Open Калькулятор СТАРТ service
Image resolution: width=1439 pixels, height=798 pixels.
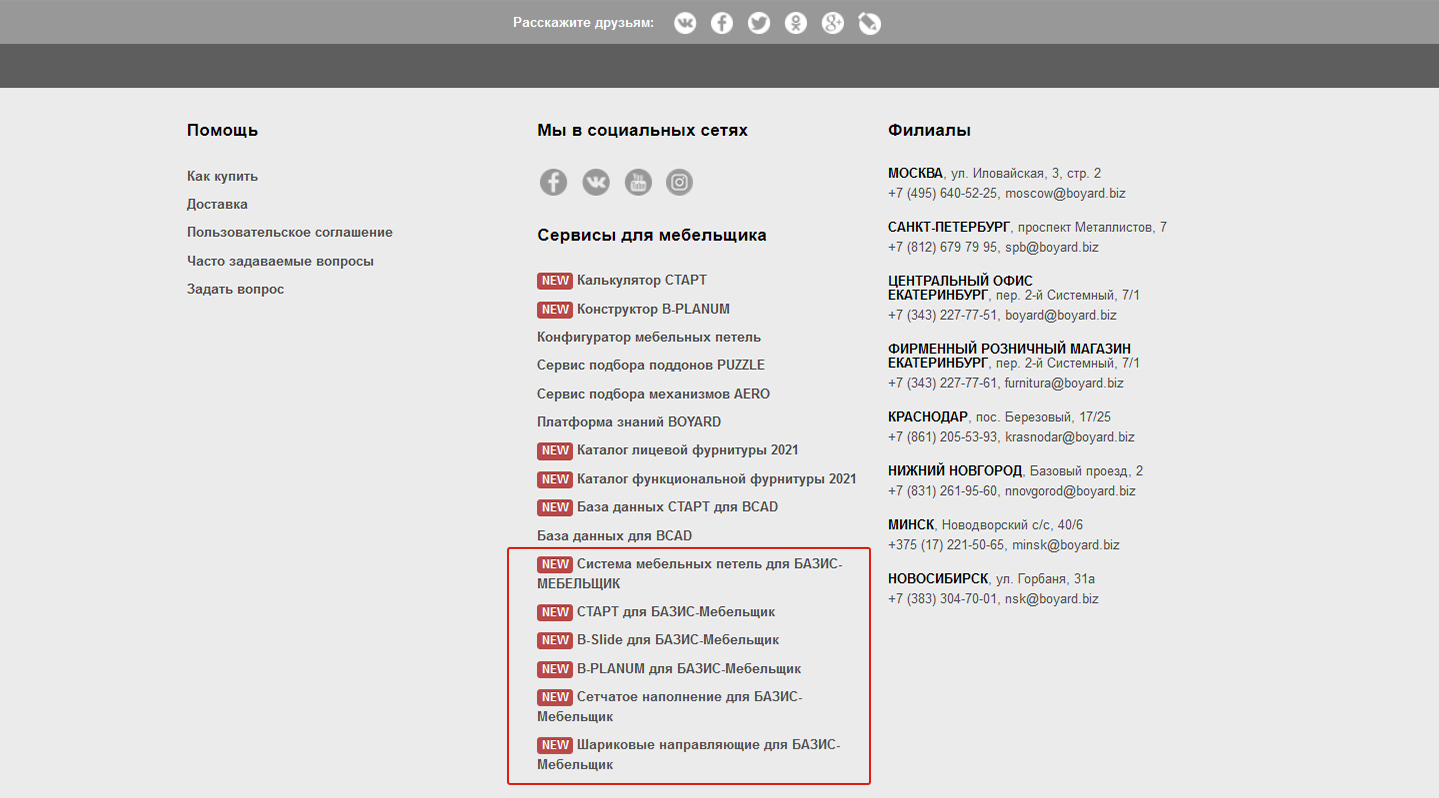(x=642, y=280)
